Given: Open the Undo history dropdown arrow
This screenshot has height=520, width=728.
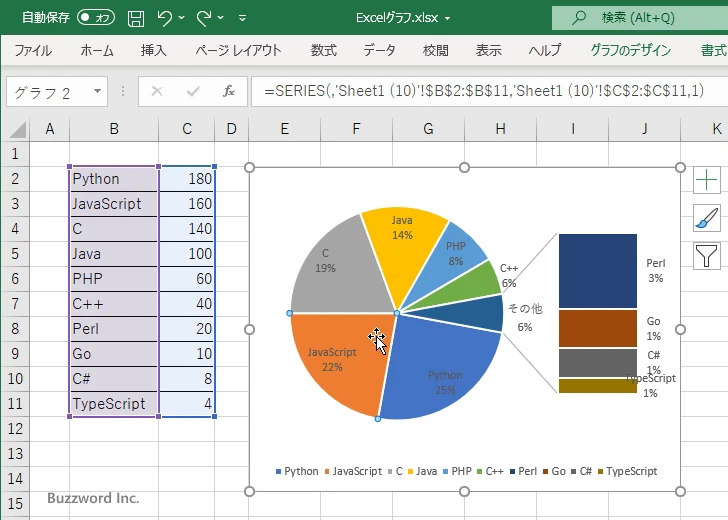Looking at the screenshot, I should click(182, 18).
